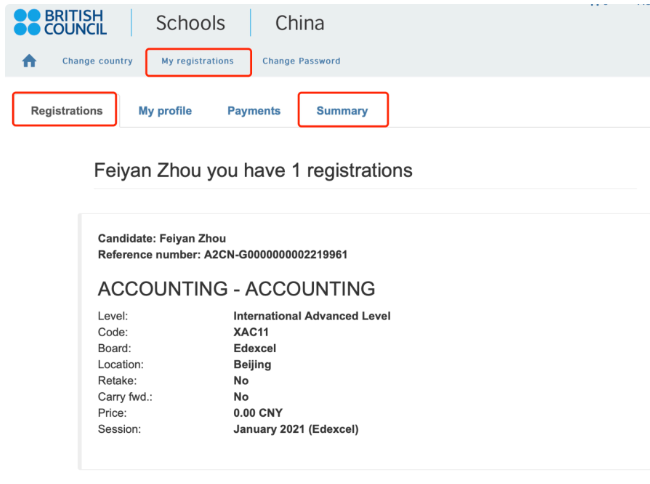
Task: Open My registrations in the navigation bar
Action: tap(198, 61)
